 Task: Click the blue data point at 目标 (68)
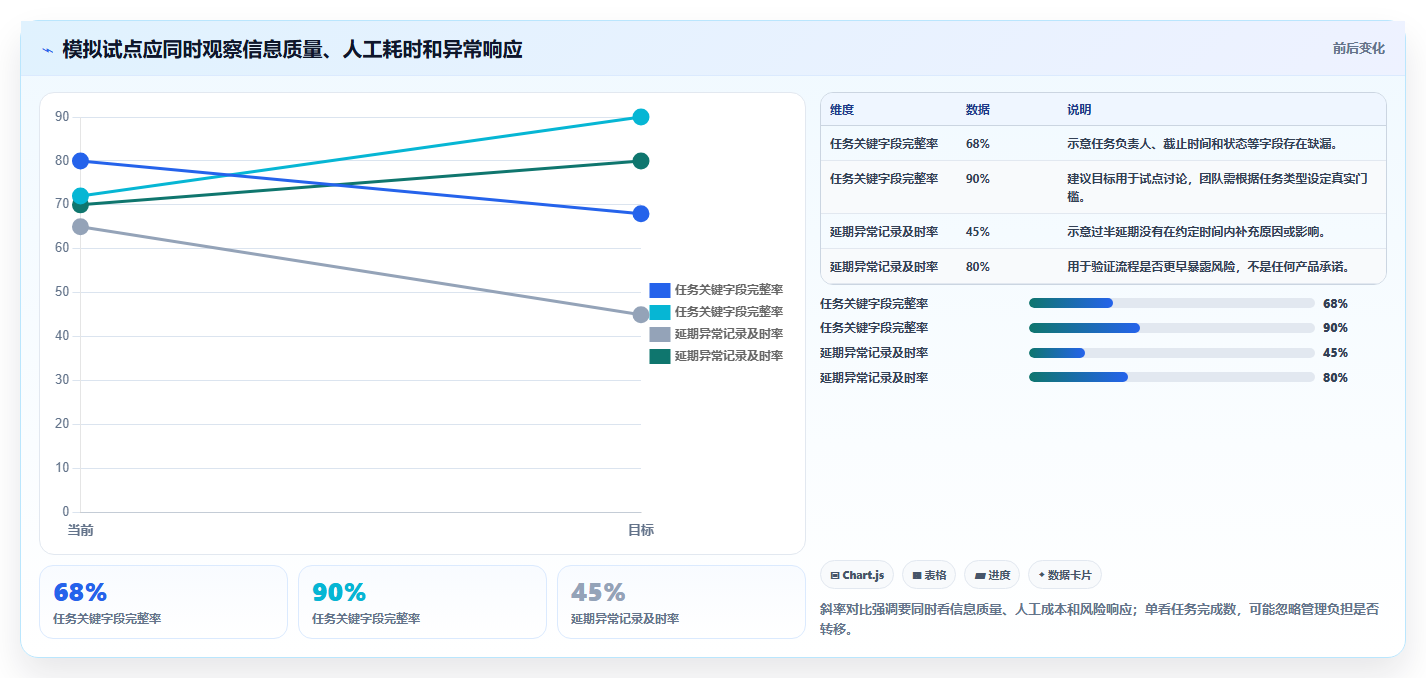pyautogui.click(x=641, y=214)
